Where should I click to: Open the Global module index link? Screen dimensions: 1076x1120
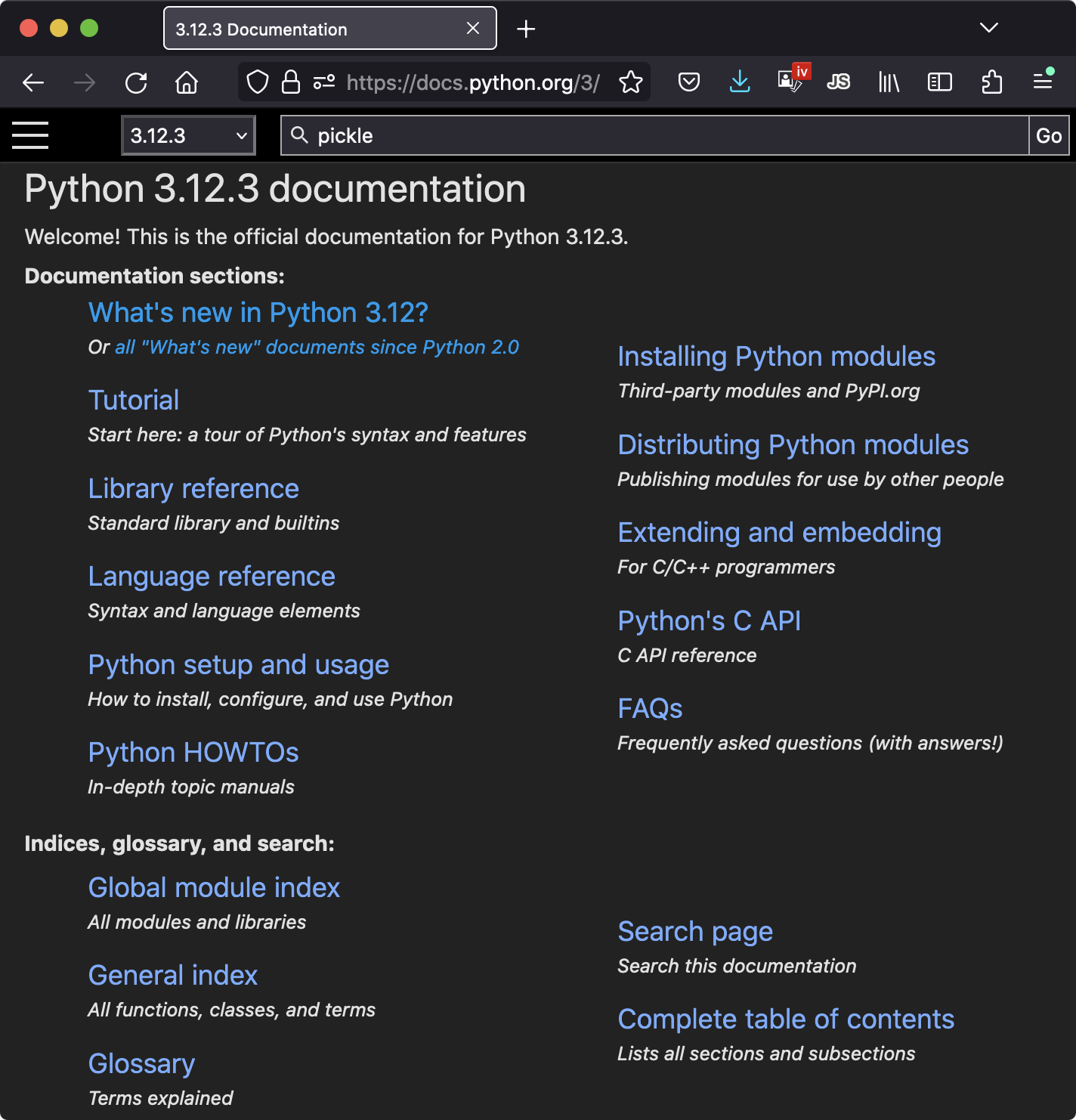pos(214,888)
